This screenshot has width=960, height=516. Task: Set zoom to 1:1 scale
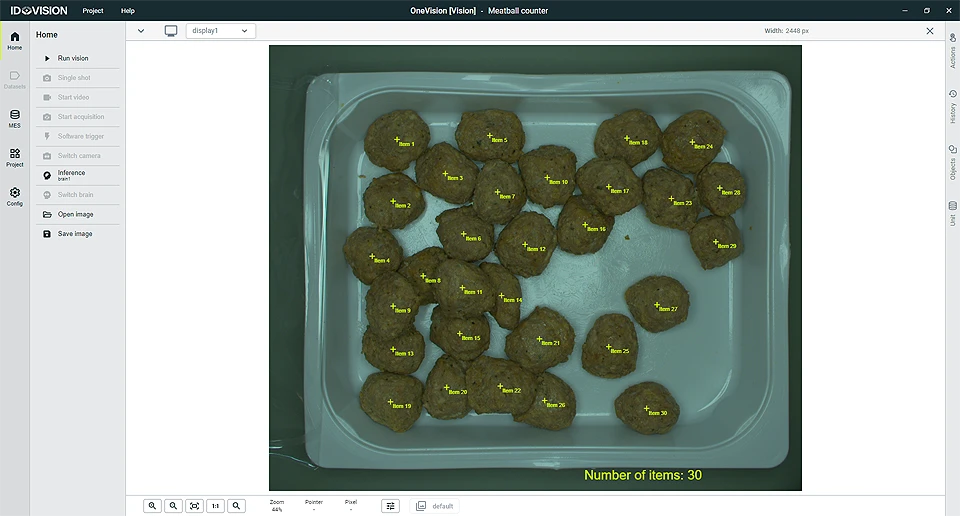(x=215, y=506)
